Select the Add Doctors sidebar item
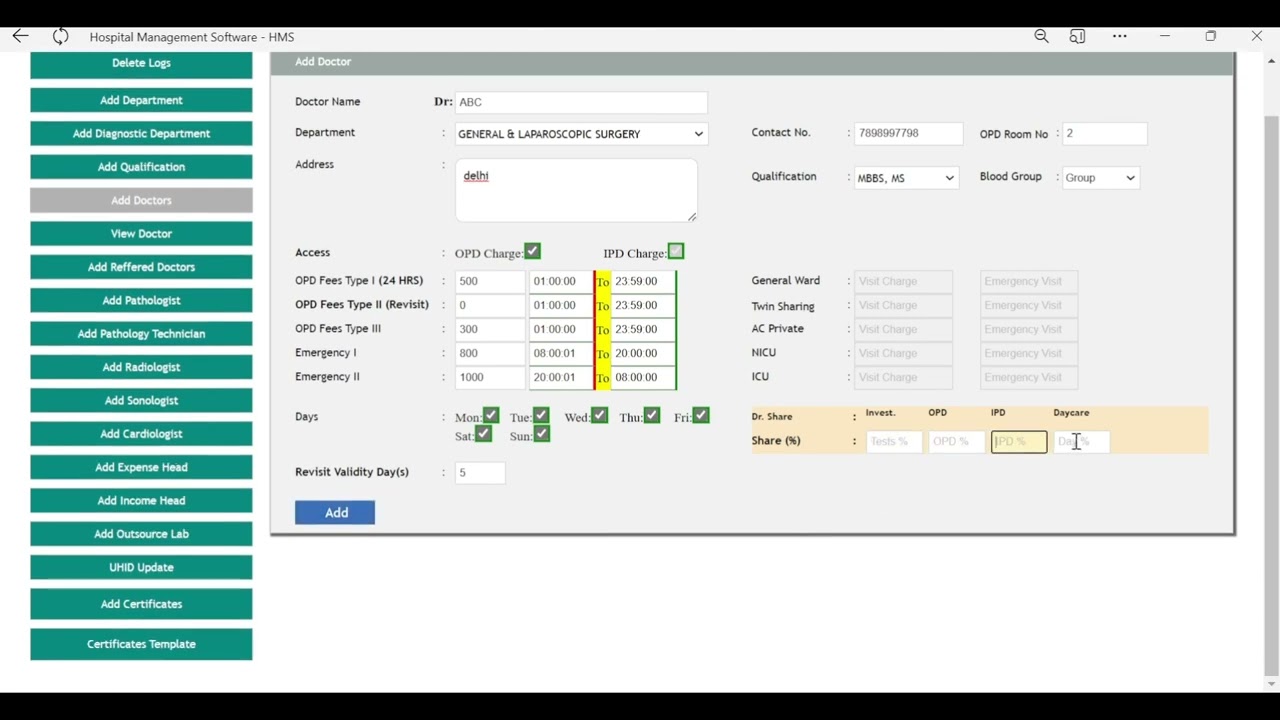Image resolution: width=1280 pixels, height=720 pixels. click(141, 200)
